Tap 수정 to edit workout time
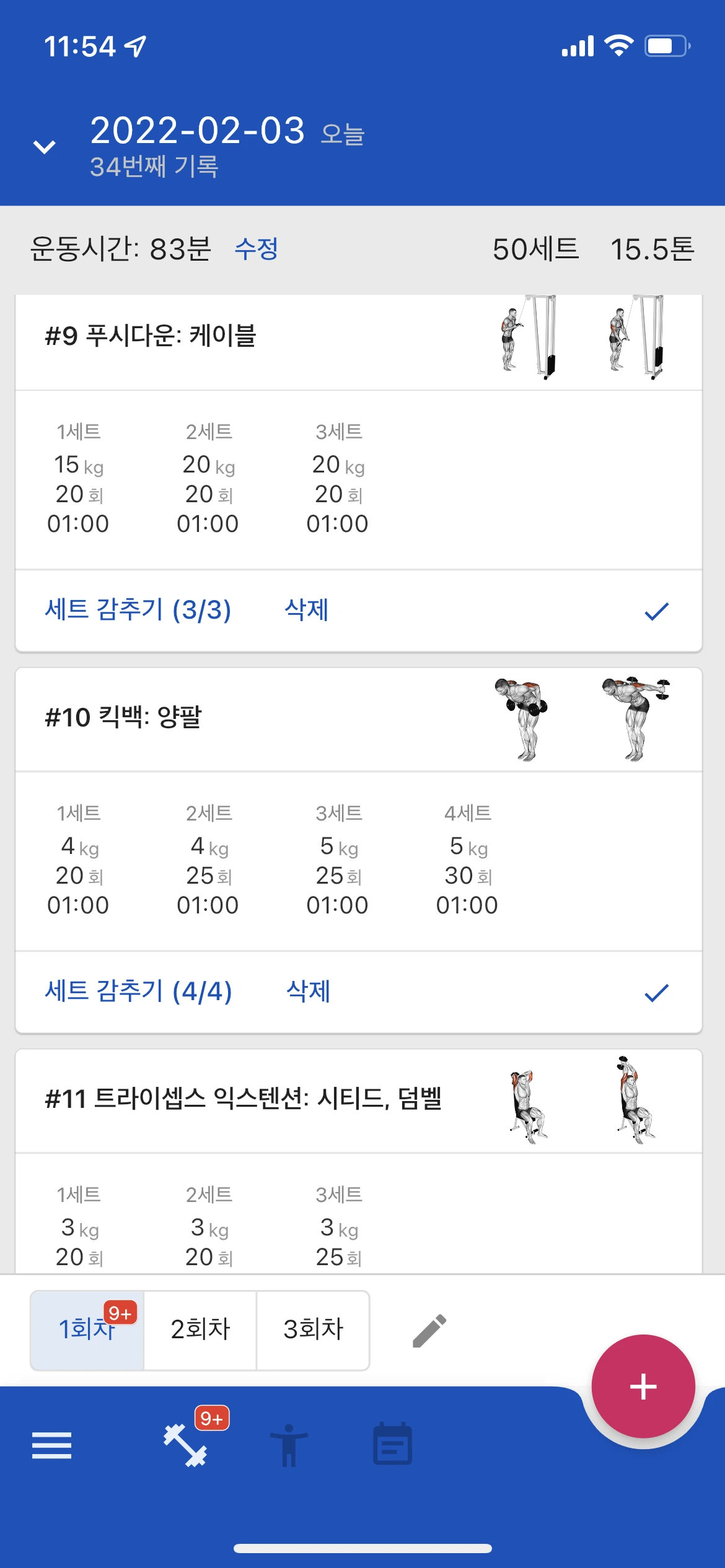Viewport: 725px width, 1568px height. coord(257,250)
